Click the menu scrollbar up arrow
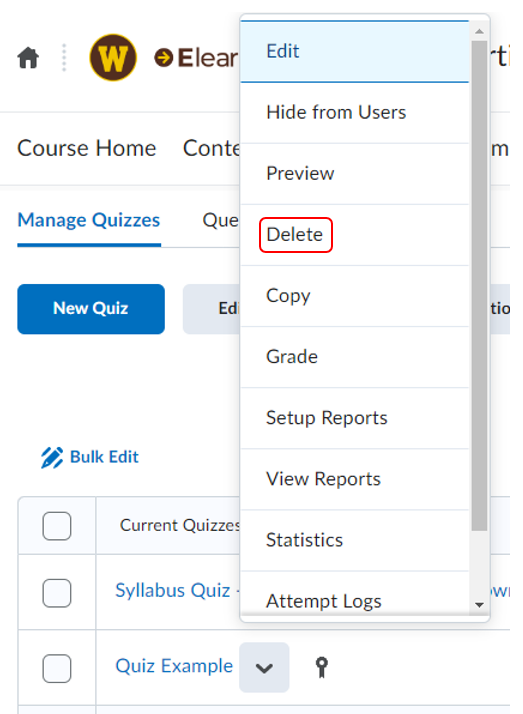 (479, 31)
